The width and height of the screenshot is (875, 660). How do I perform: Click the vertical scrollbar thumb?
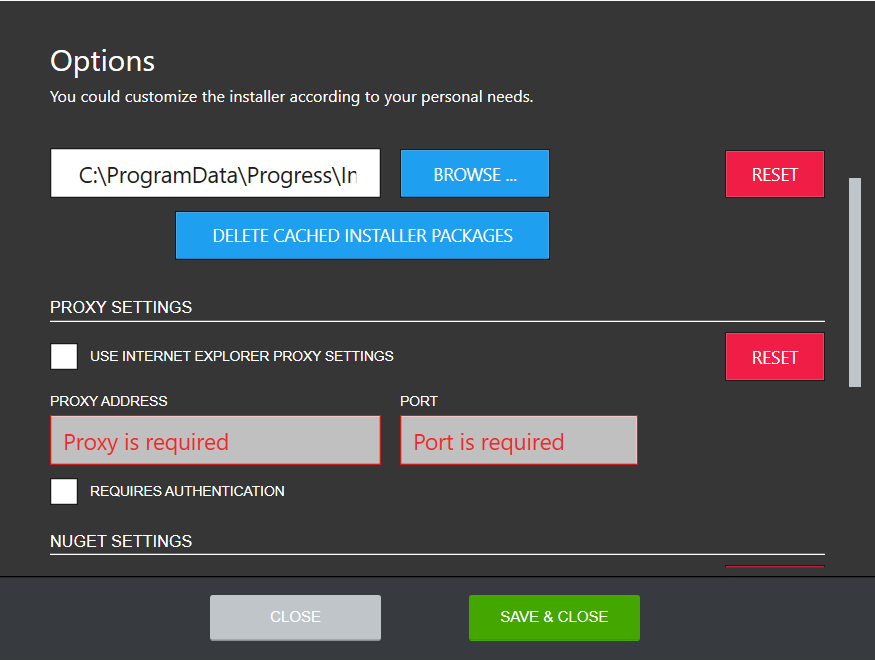click(855, 282)
